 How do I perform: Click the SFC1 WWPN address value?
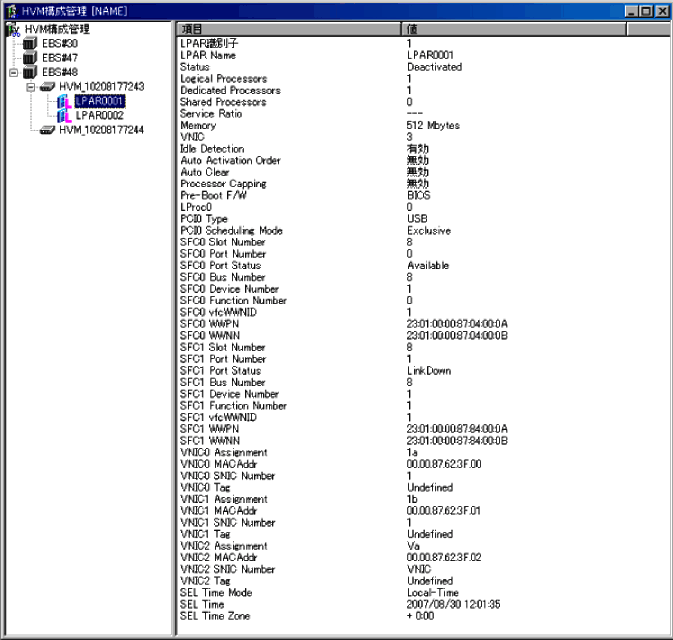pyautogui.click(x=457, y=429)
